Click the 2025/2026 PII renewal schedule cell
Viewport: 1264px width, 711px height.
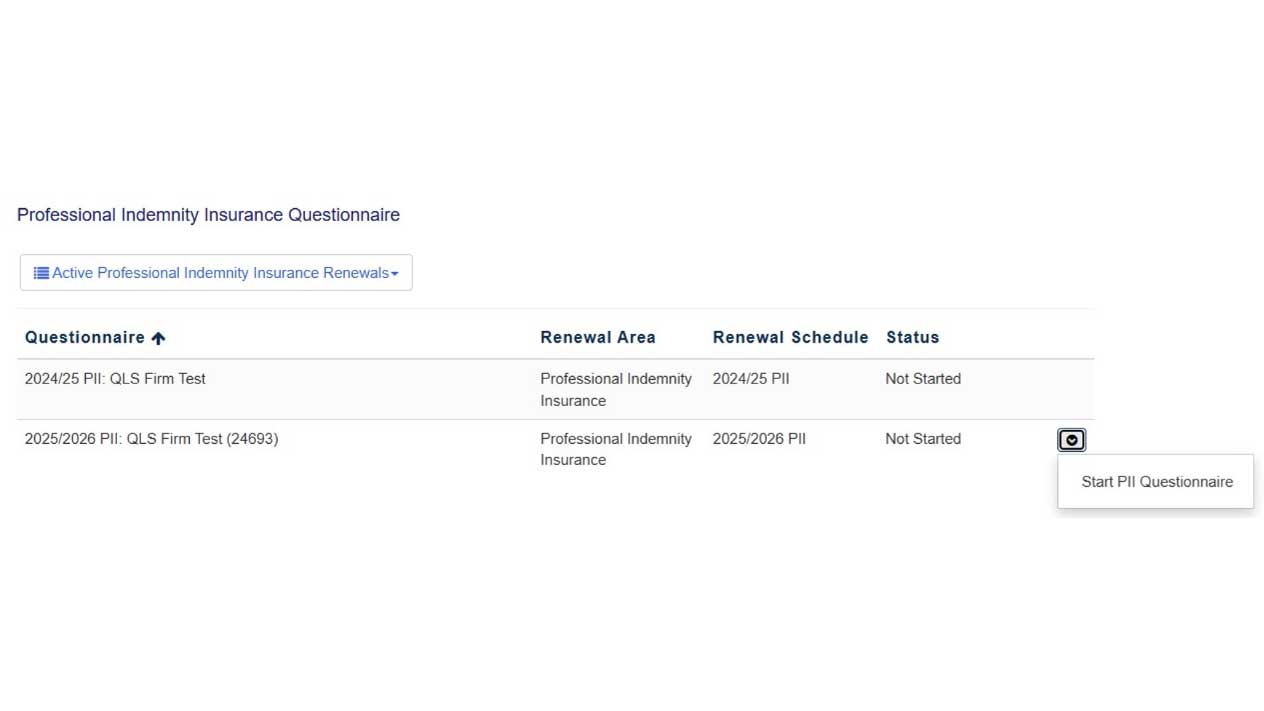click(758, 439)
